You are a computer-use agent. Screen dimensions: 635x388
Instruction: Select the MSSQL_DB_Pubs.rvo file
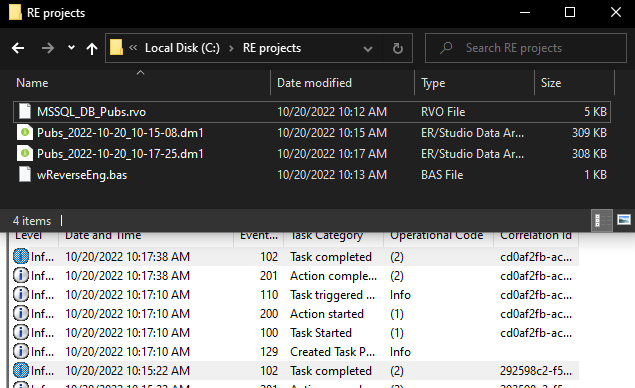click(x=312, y=112)
